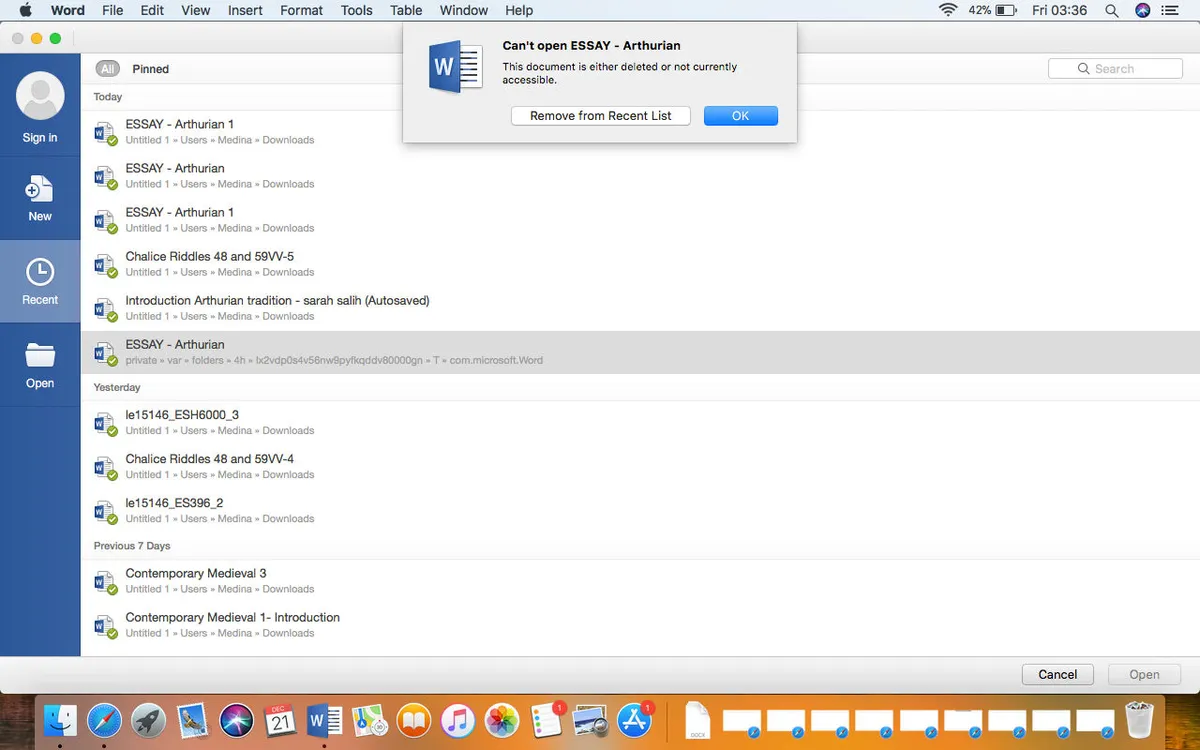Viewport: 1200px width, 750px height.
Task: Click the battery status in the menu bar
Action: [990, 10]
